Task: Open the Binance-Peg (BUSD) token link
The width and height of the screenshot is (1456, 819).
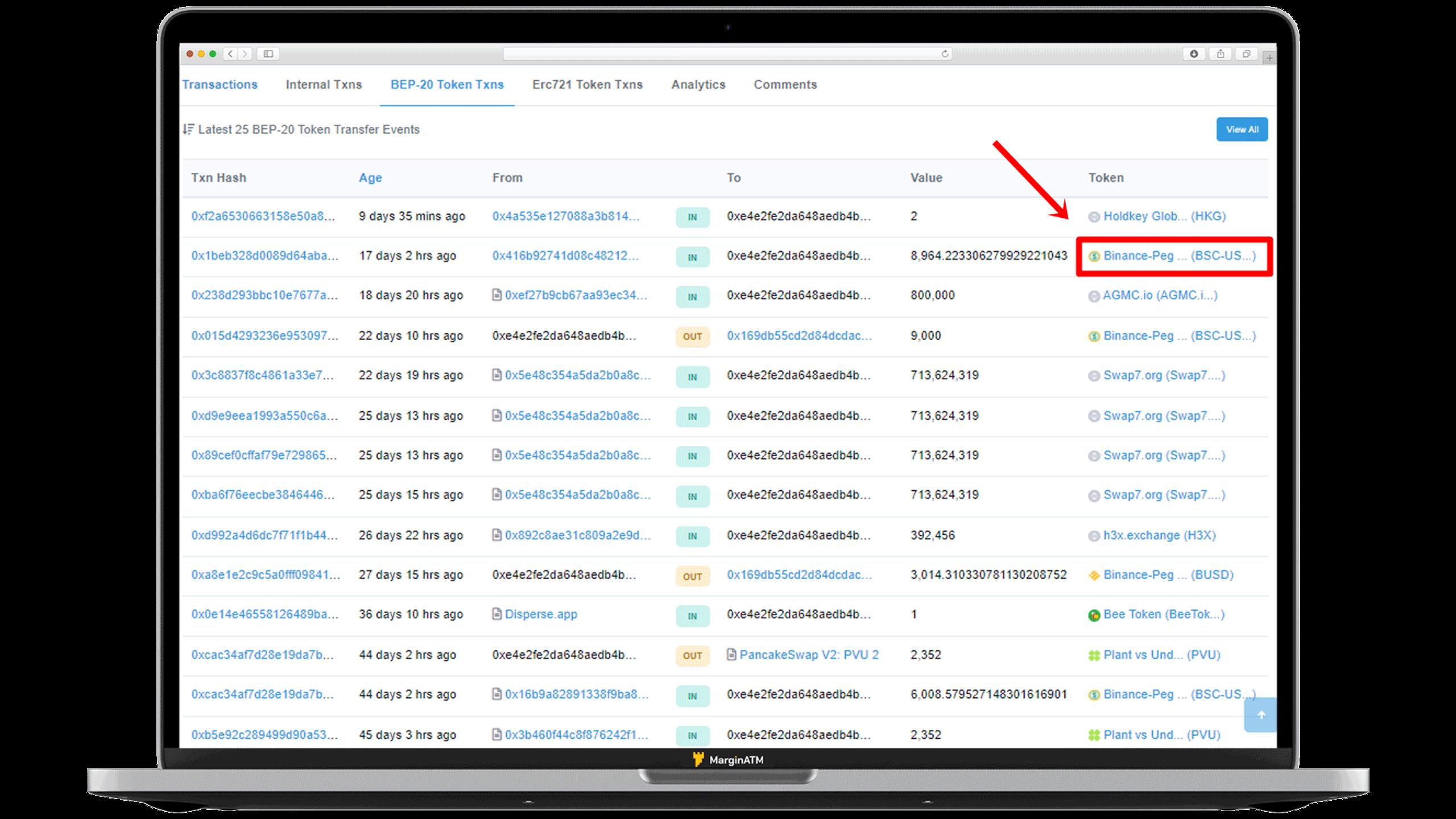Action: click(x=1169, y=575)
